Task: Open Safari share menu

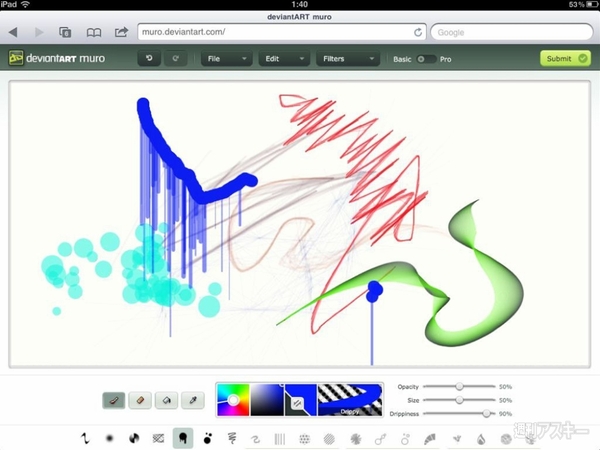Action: [121, 32]
